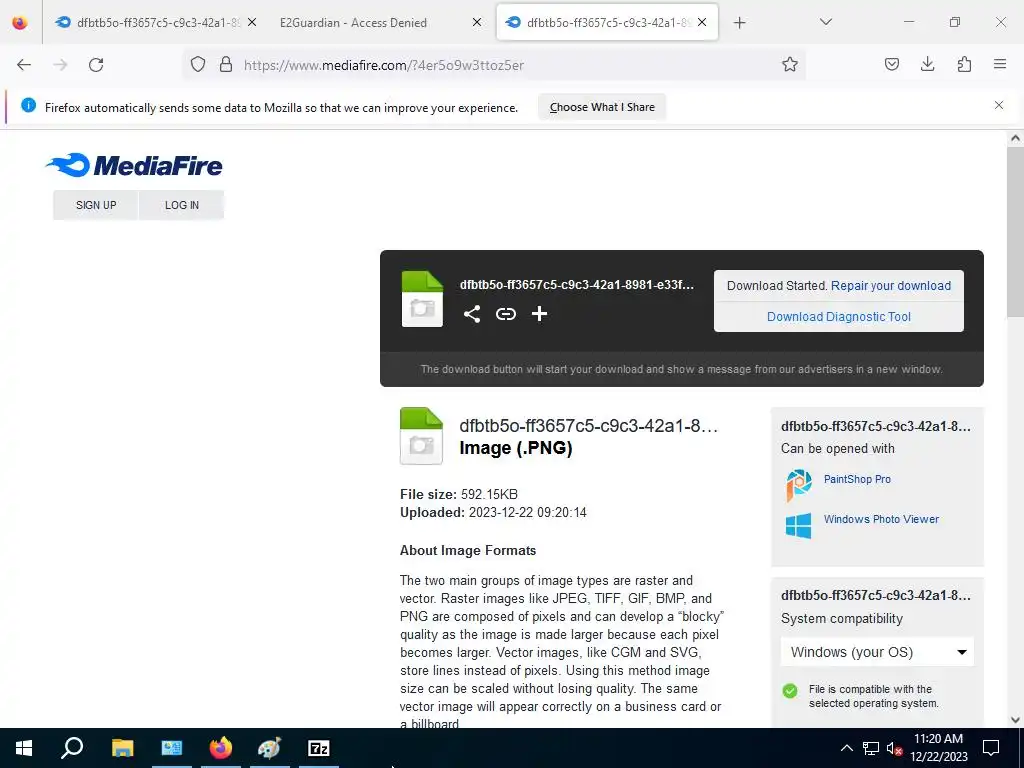Open the list all tabs chevron
Image resolution: width=1024 pixels, height=768 pixels.
point(825,22)
